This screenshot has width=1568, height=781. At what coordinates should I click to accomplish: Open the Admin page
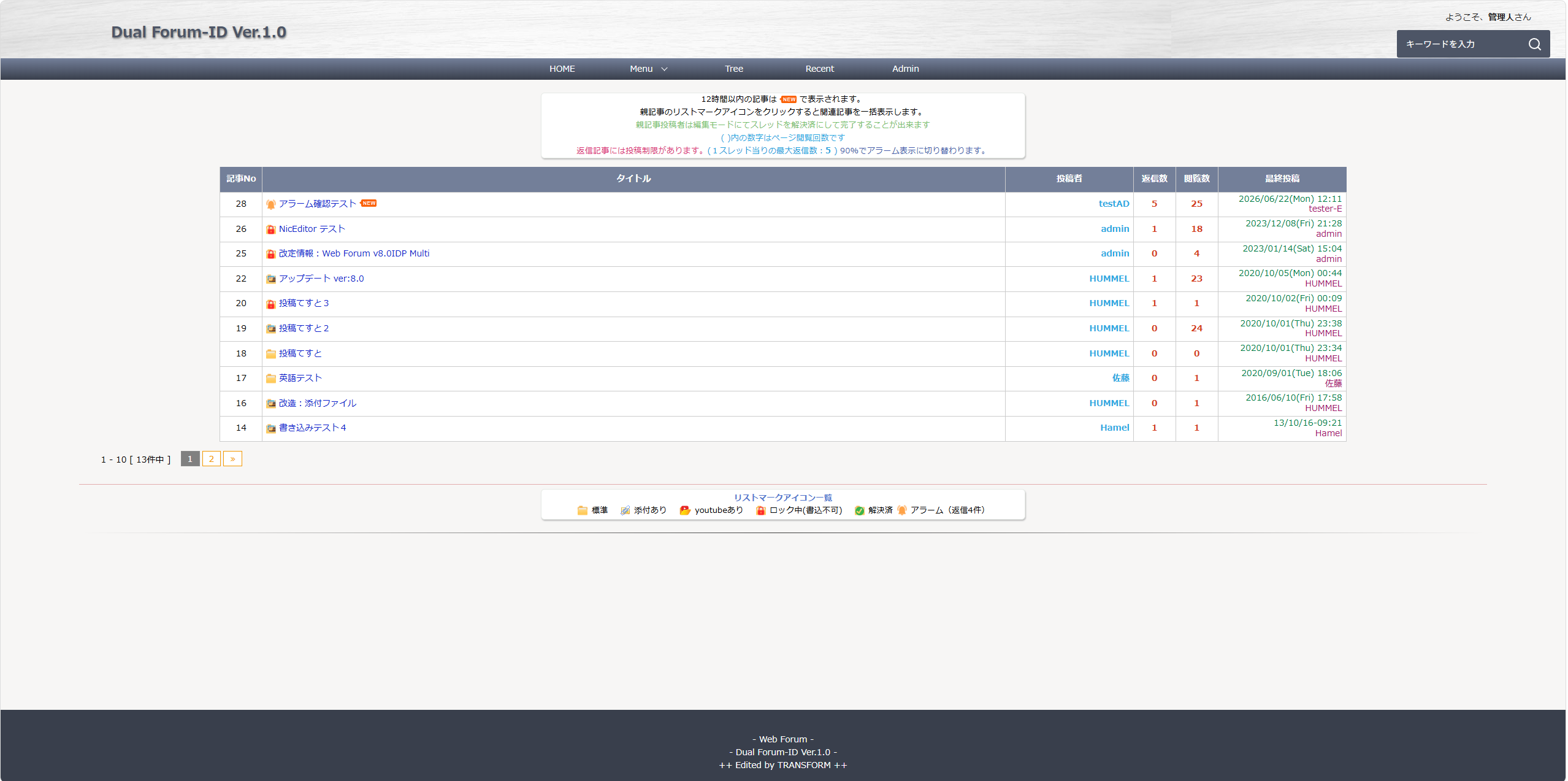tap(905, 69)
